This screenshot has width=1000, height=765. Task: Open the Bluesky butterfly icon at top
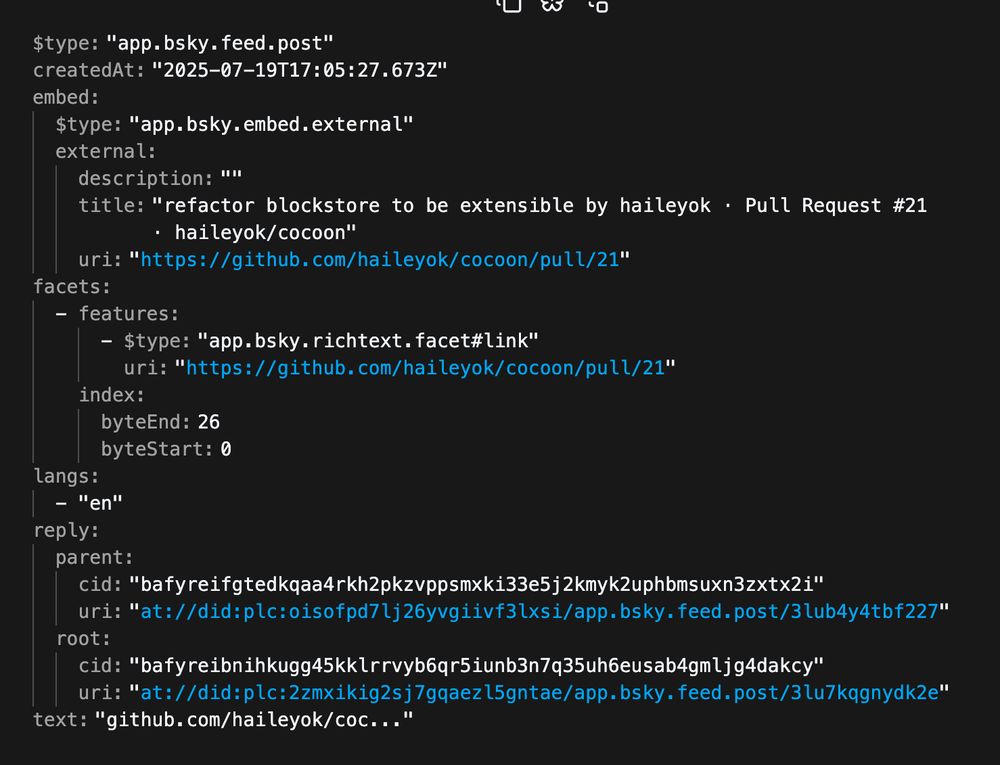pos(552,5)
